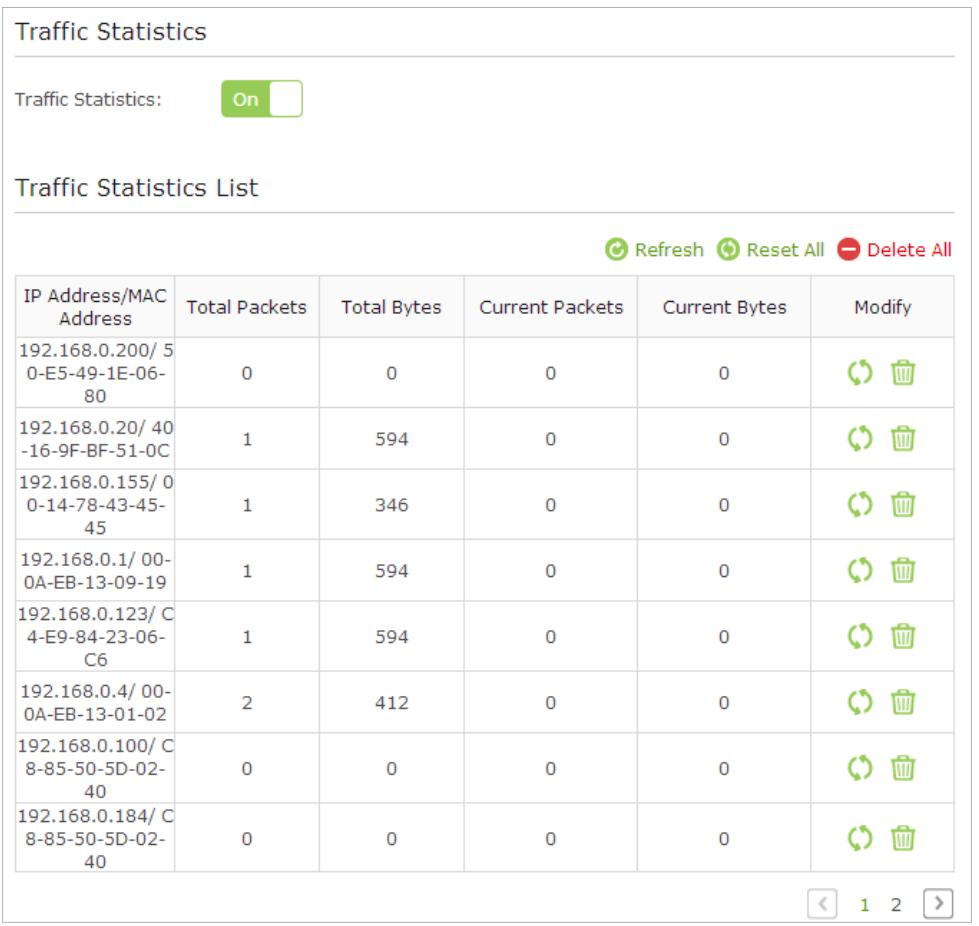Click Total Bytes 594 in 192.168.0.1 row
This screenshot has height=926, width=979.
[x=391, y=571]
